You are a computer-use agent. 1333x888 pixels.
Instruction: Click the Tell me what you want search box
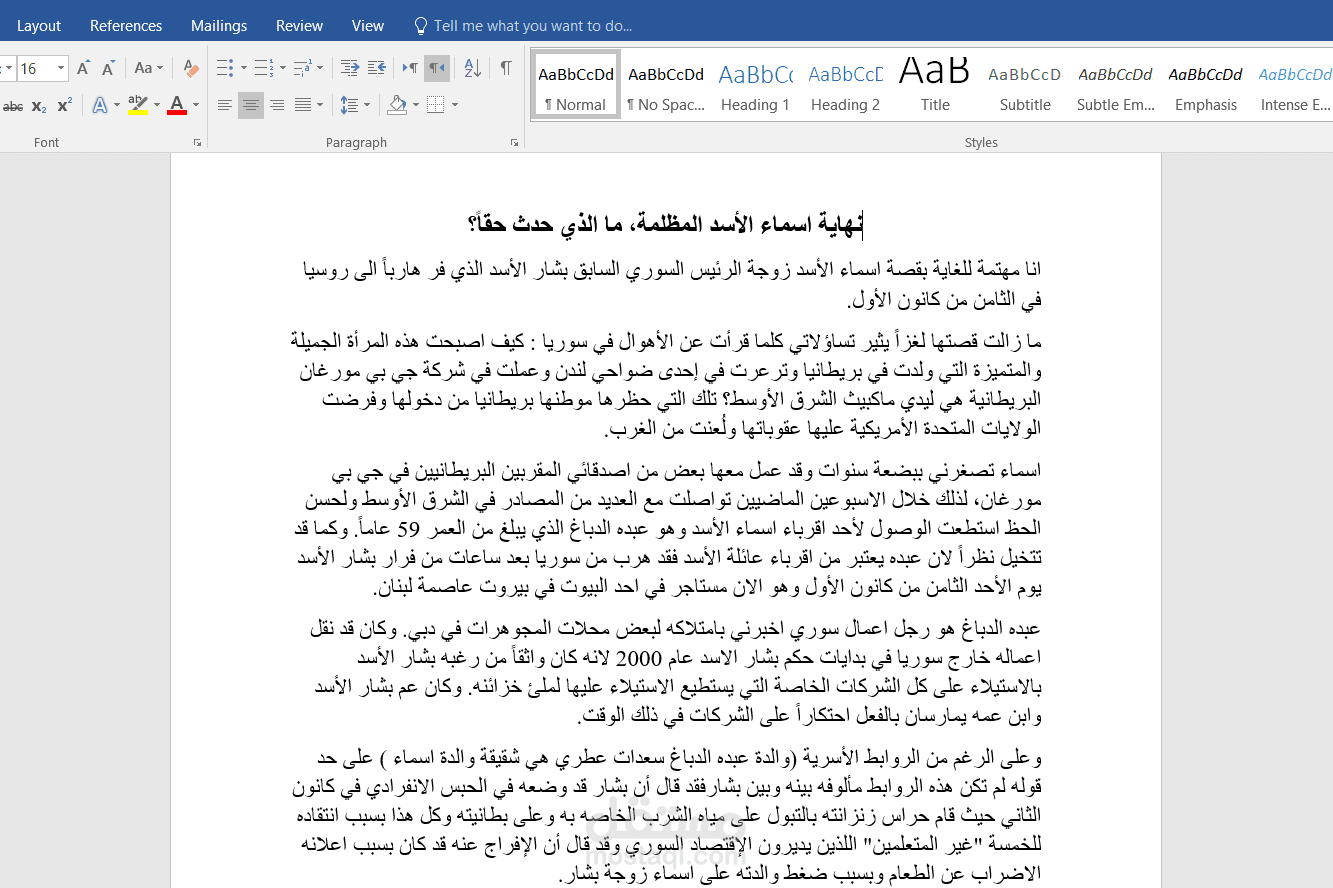[x=523, y=26]
